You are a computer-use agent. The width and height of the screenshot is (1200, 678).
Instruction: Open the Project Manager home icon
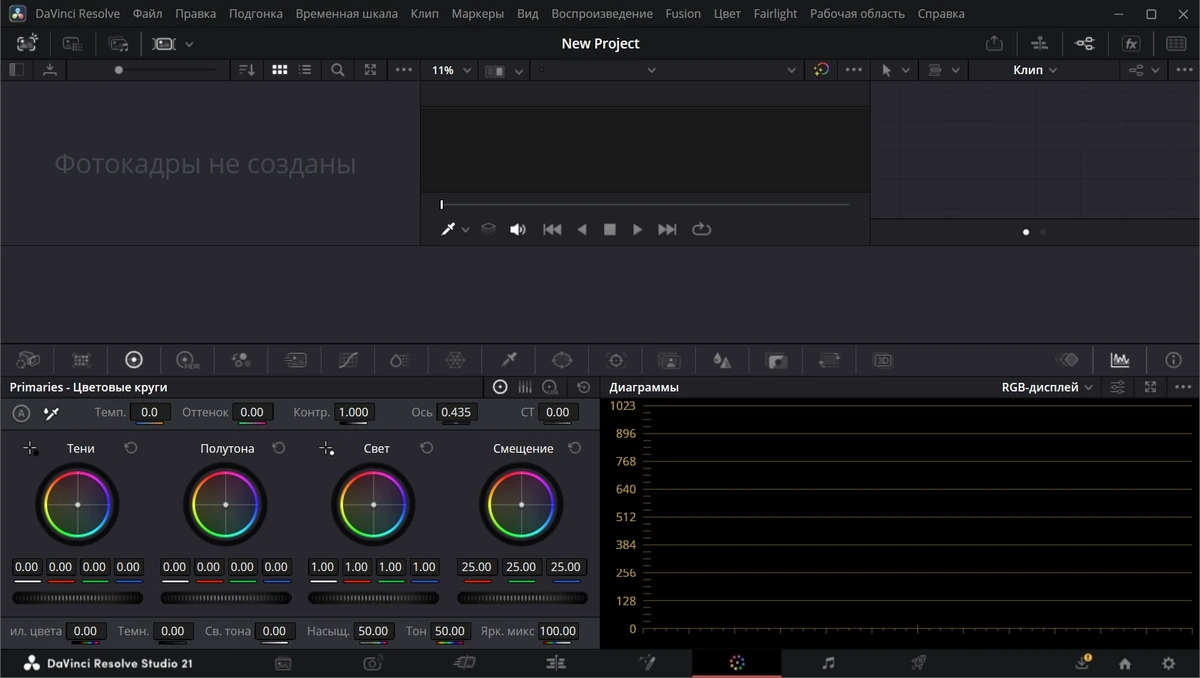[x=1125, y=663]
